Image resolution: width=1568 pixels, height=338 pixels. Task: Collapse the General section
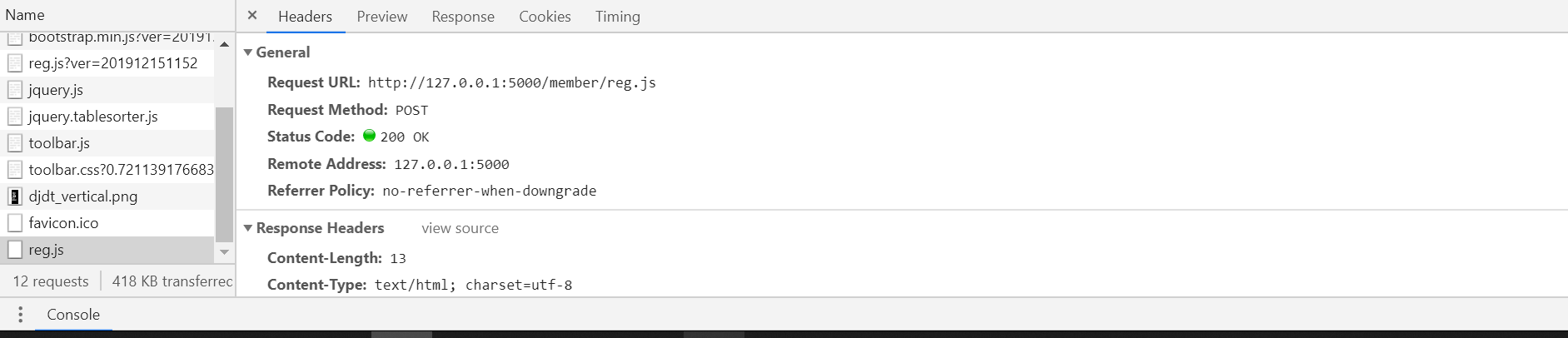(247, 52)
